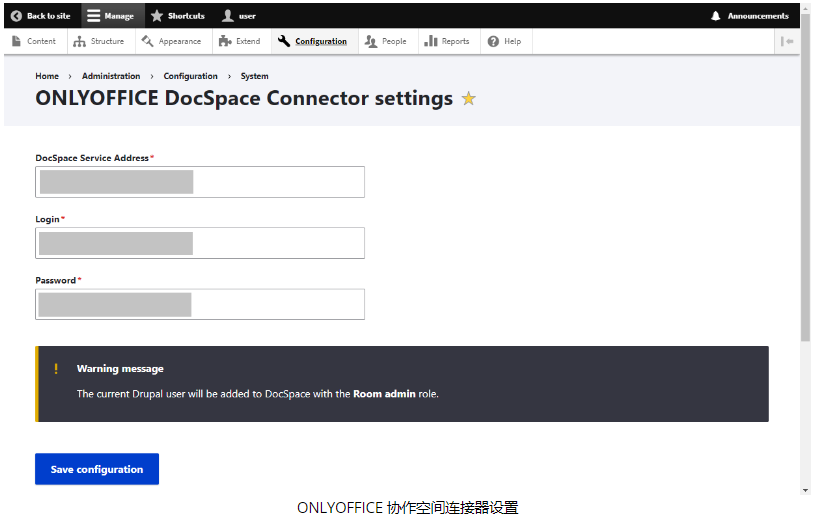
Task: Click the ONLYOFFICE DocSpace Connector settings title
Action: tap(244, 98)
